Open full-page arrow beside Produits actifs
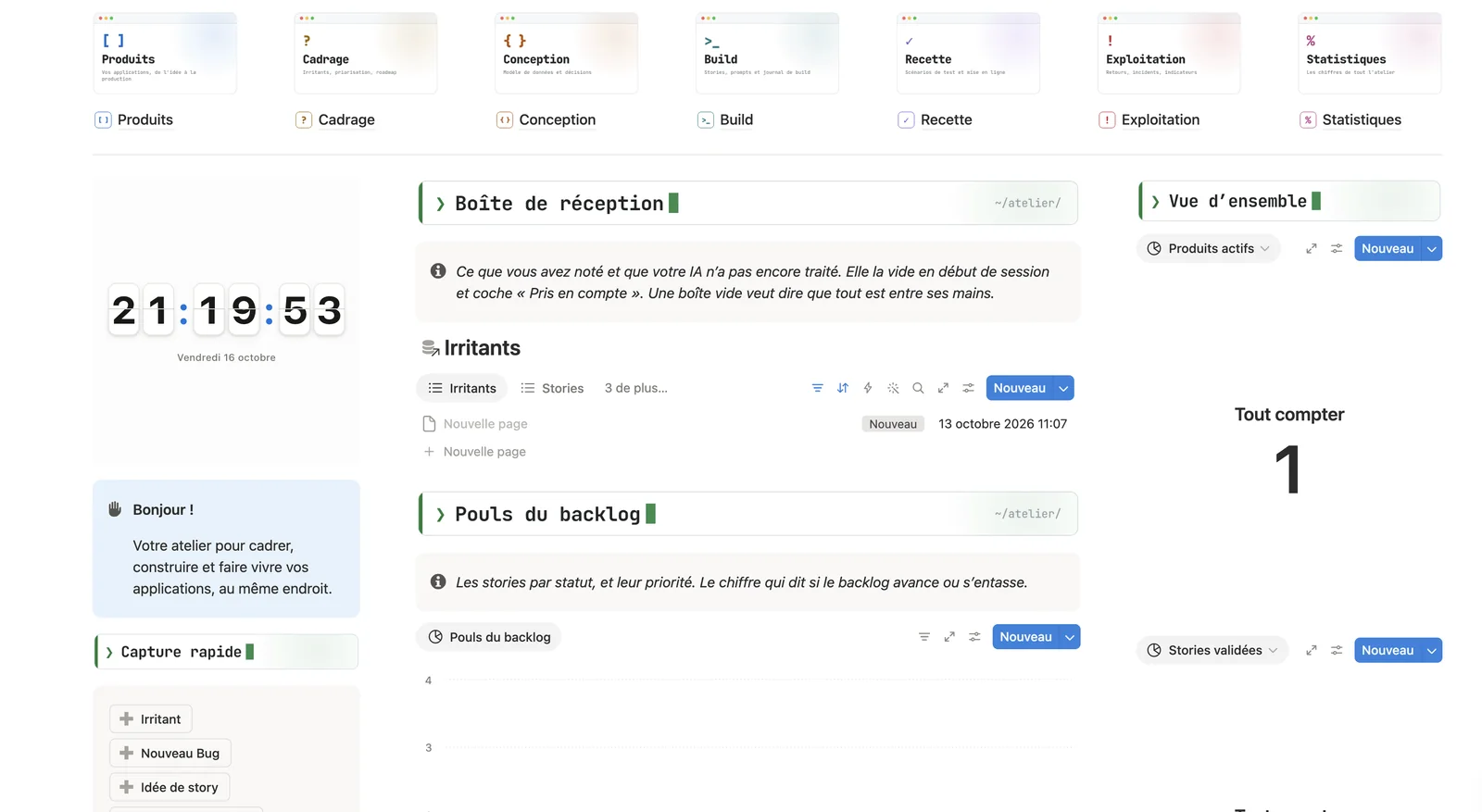 (1311, 249)
